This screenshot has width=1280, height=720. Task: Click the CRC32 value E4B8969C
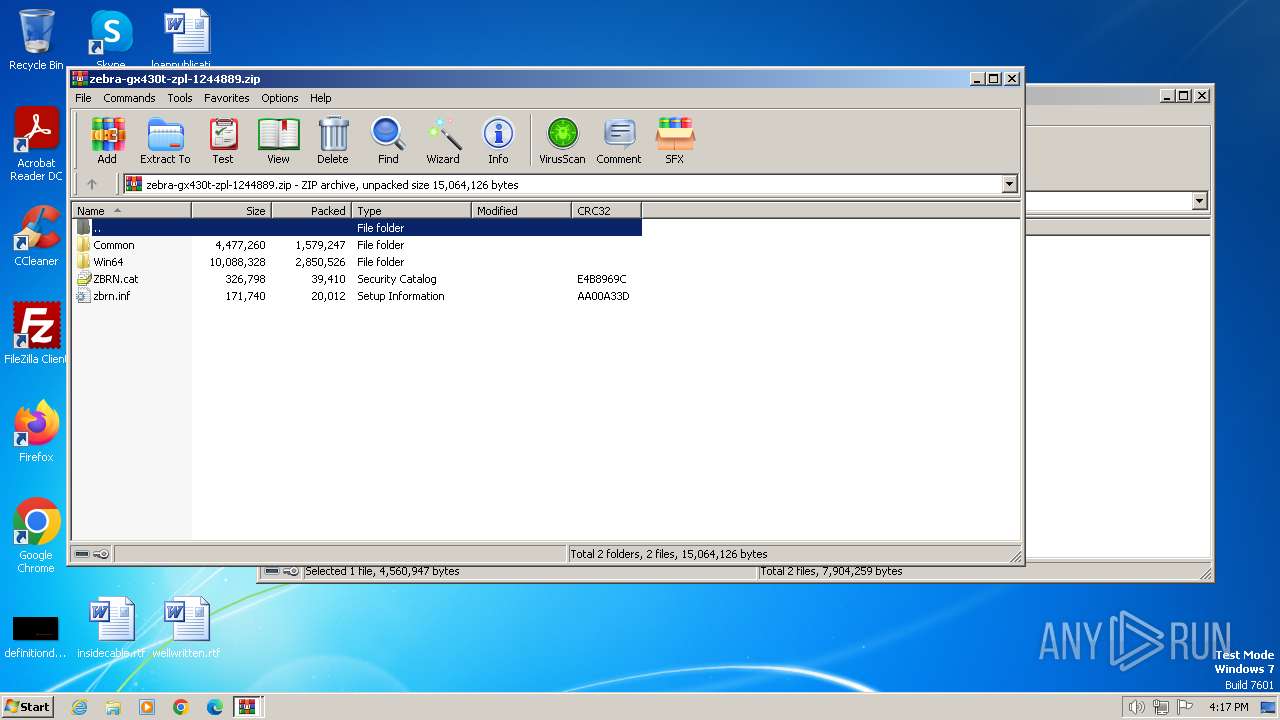(602, 279)
